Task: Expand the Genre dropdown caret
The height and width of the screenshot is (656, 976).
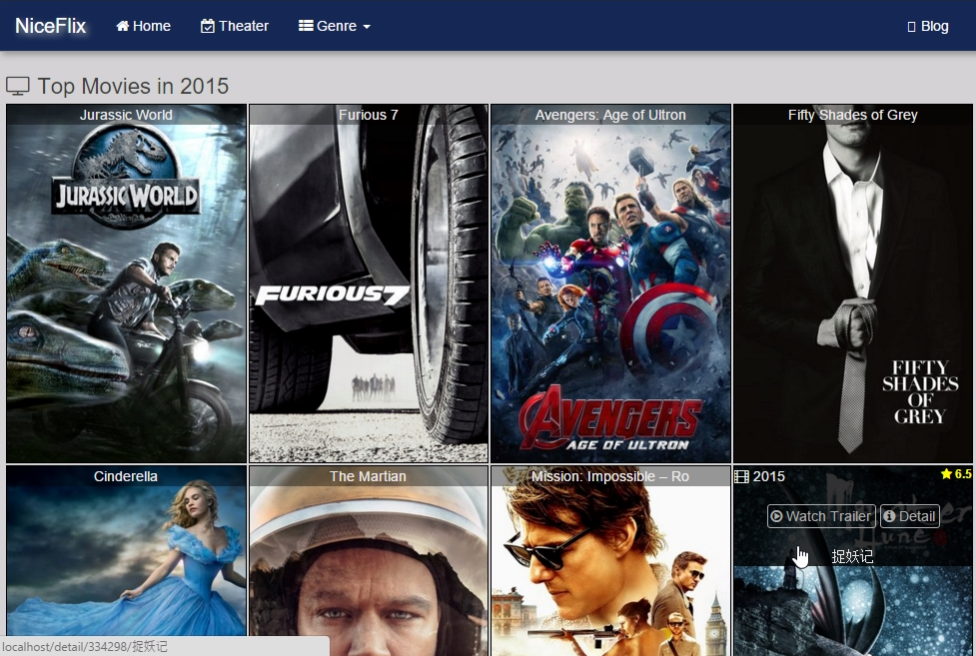Action: point(367,27)
